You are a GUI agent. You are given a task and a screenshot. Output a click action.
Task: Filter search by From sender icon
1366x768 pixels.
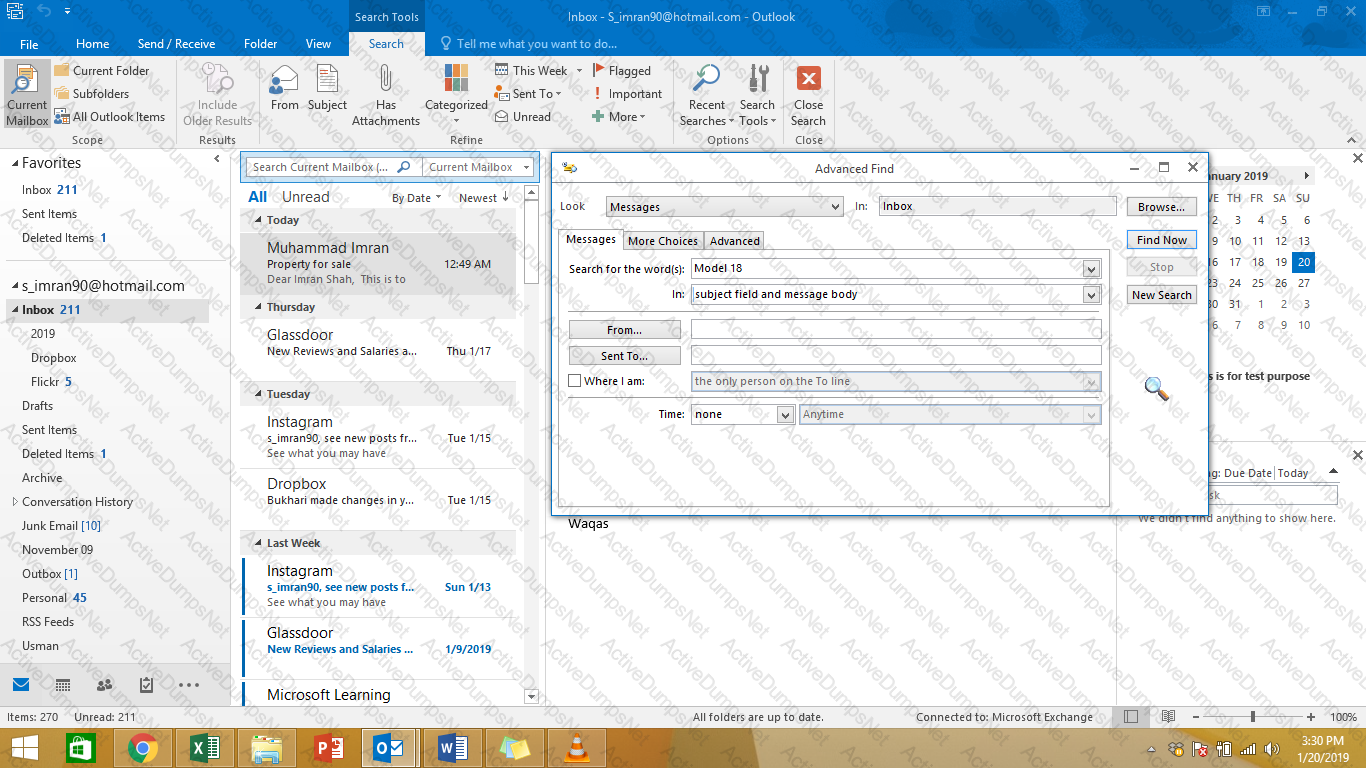[284, 79]
